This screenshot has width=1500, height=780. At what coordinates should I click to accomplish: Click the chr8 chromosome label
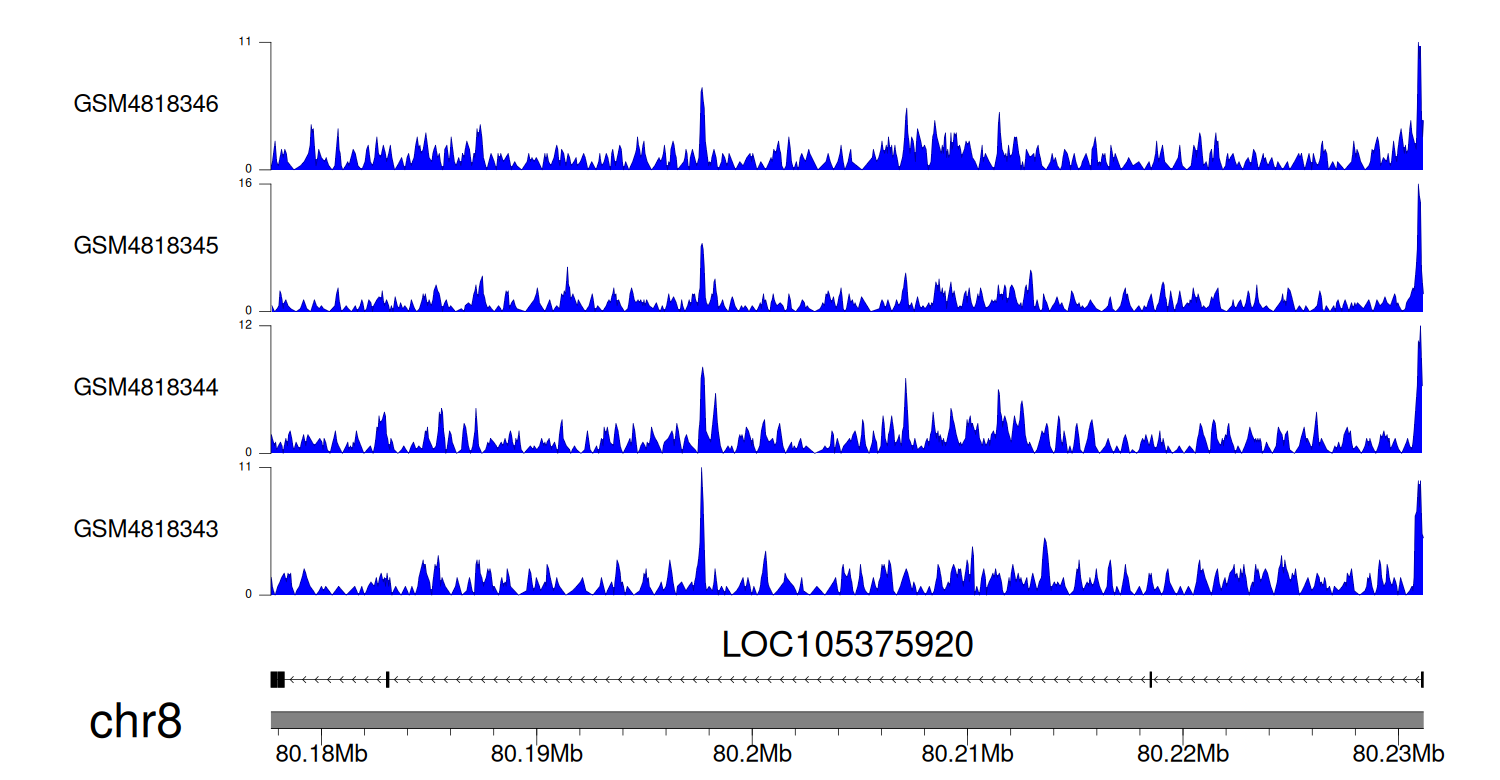(x=136, y=721)
